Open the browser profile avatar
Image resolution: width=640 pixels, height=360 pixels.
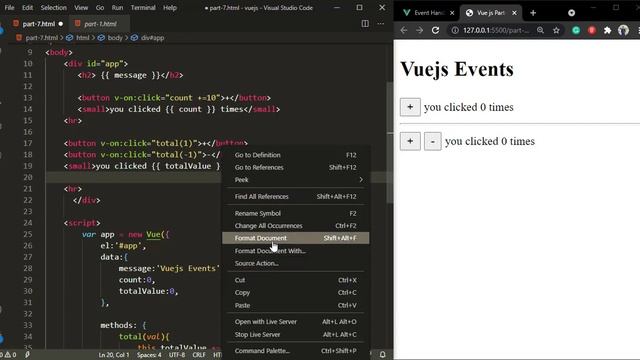(623, 30)
